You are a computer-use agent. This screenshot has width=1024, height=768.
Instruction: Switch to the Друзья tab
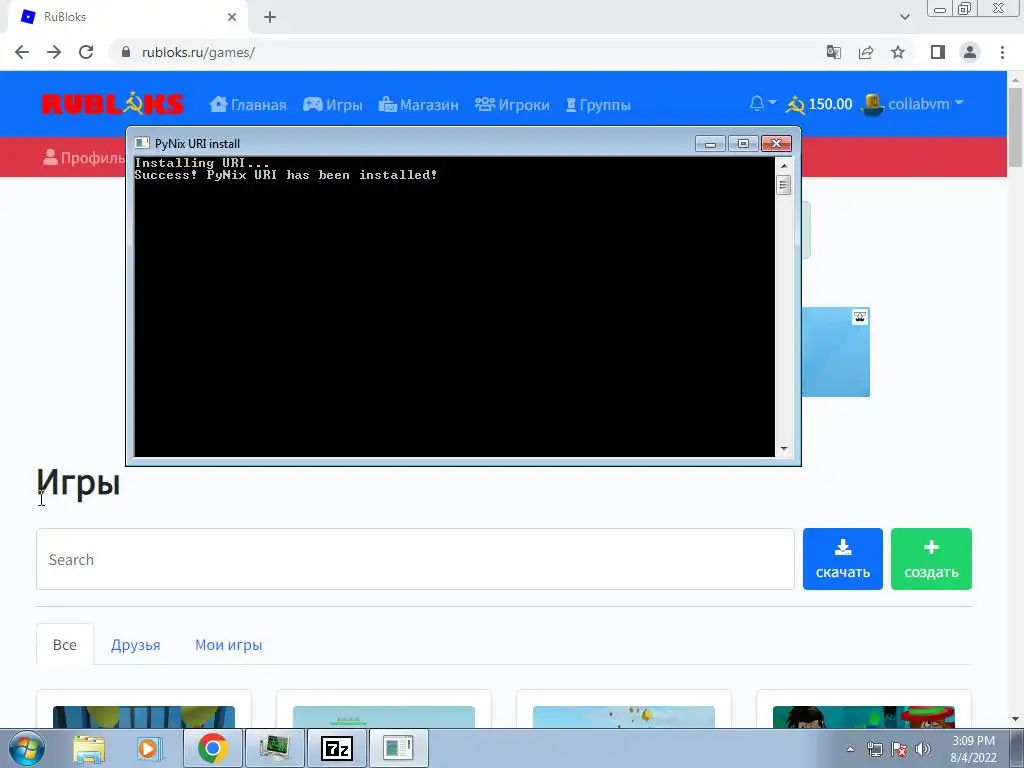(135, 645)
